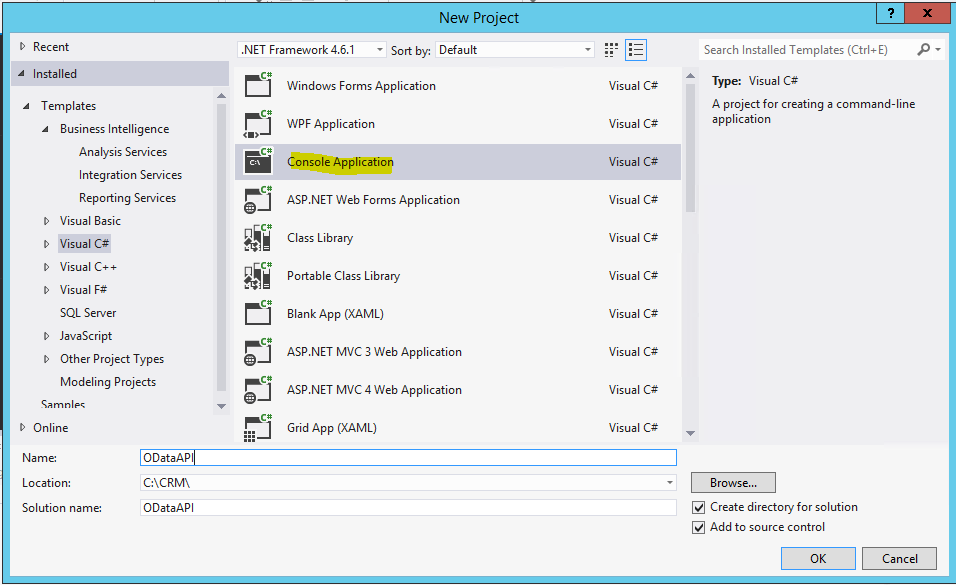Select Integration Services in the tree
956x585 pixels.
coord(130,175)
